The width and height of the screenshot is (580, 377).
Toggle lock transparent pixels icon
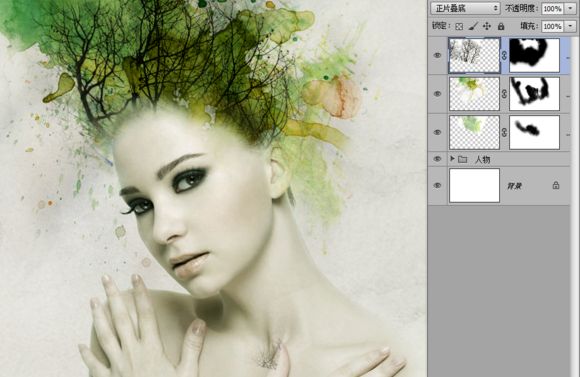coord(459,26)
